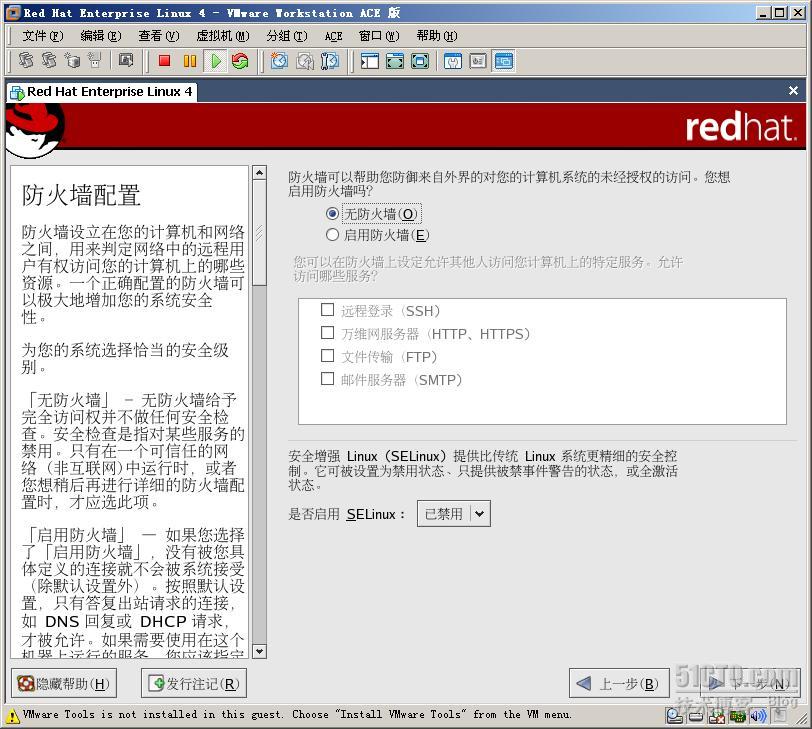This screenshot has height=729, width=812.
Task: Click the appliance view toolbar icon
Action: [478, 61]
